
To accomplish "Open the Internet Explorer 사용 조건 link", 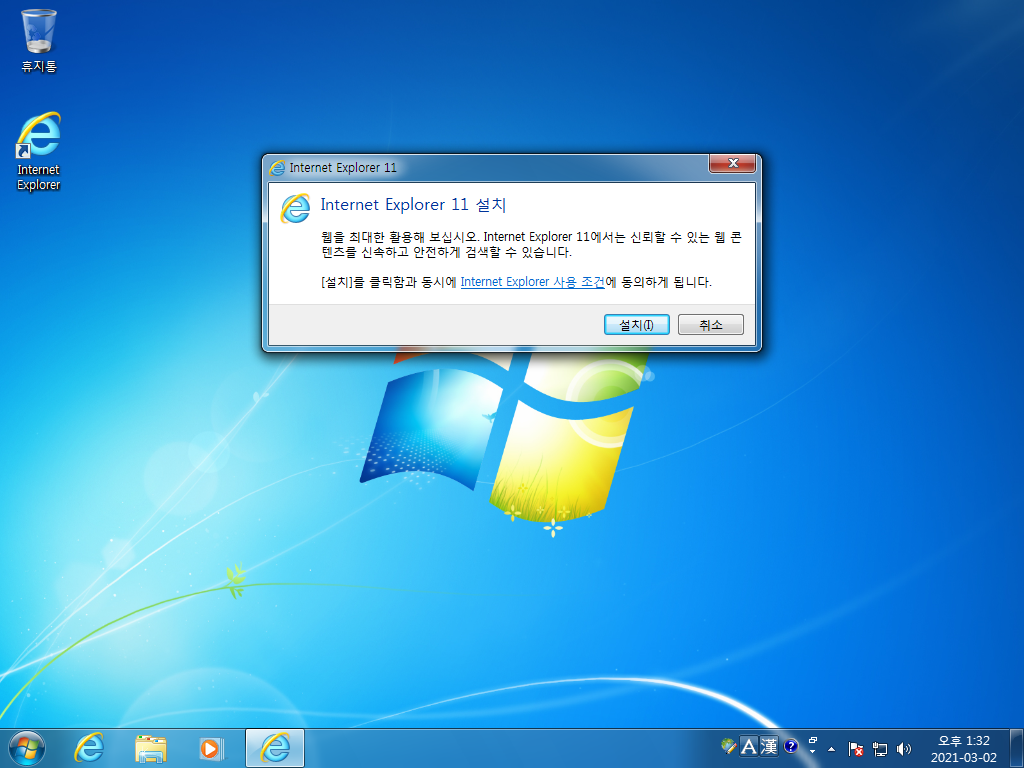I will coord(532,282).
